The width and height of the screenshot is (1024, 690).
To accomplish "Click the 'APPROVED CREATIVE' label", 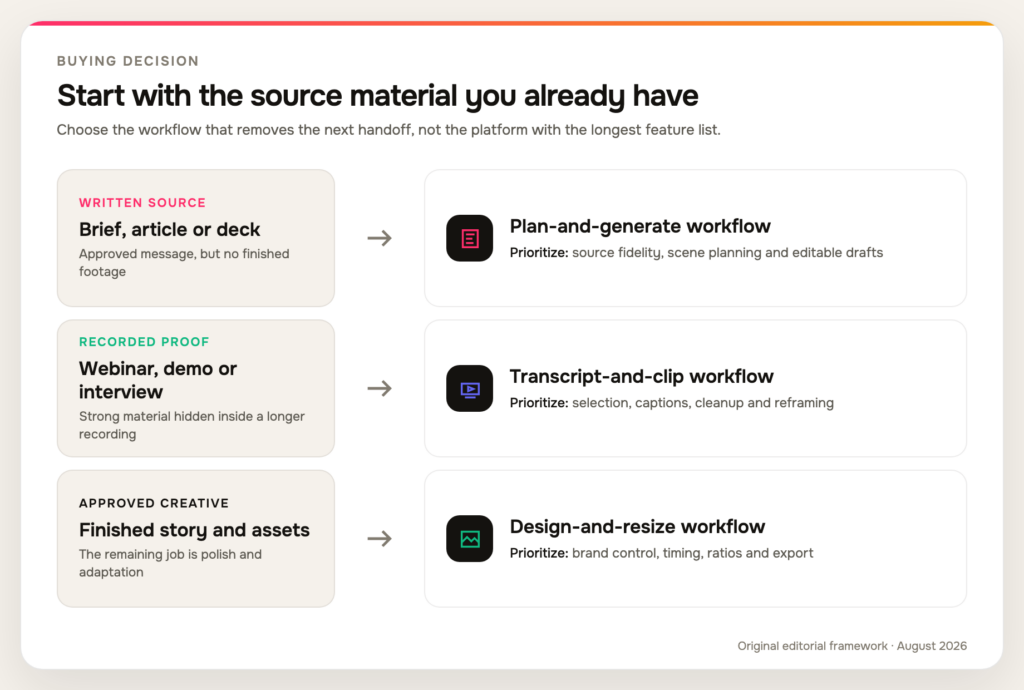I will 154,503.
